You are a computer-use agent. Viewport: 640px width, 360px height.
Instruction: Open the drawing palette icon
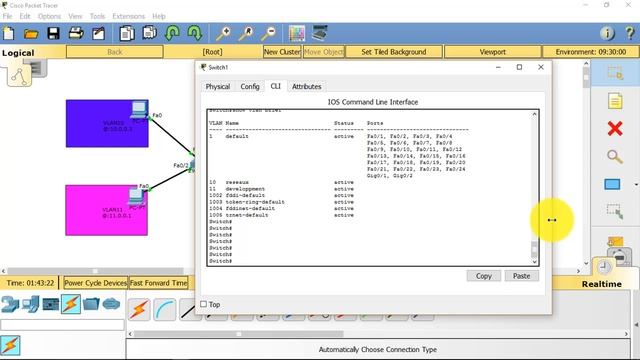[297, 33]
